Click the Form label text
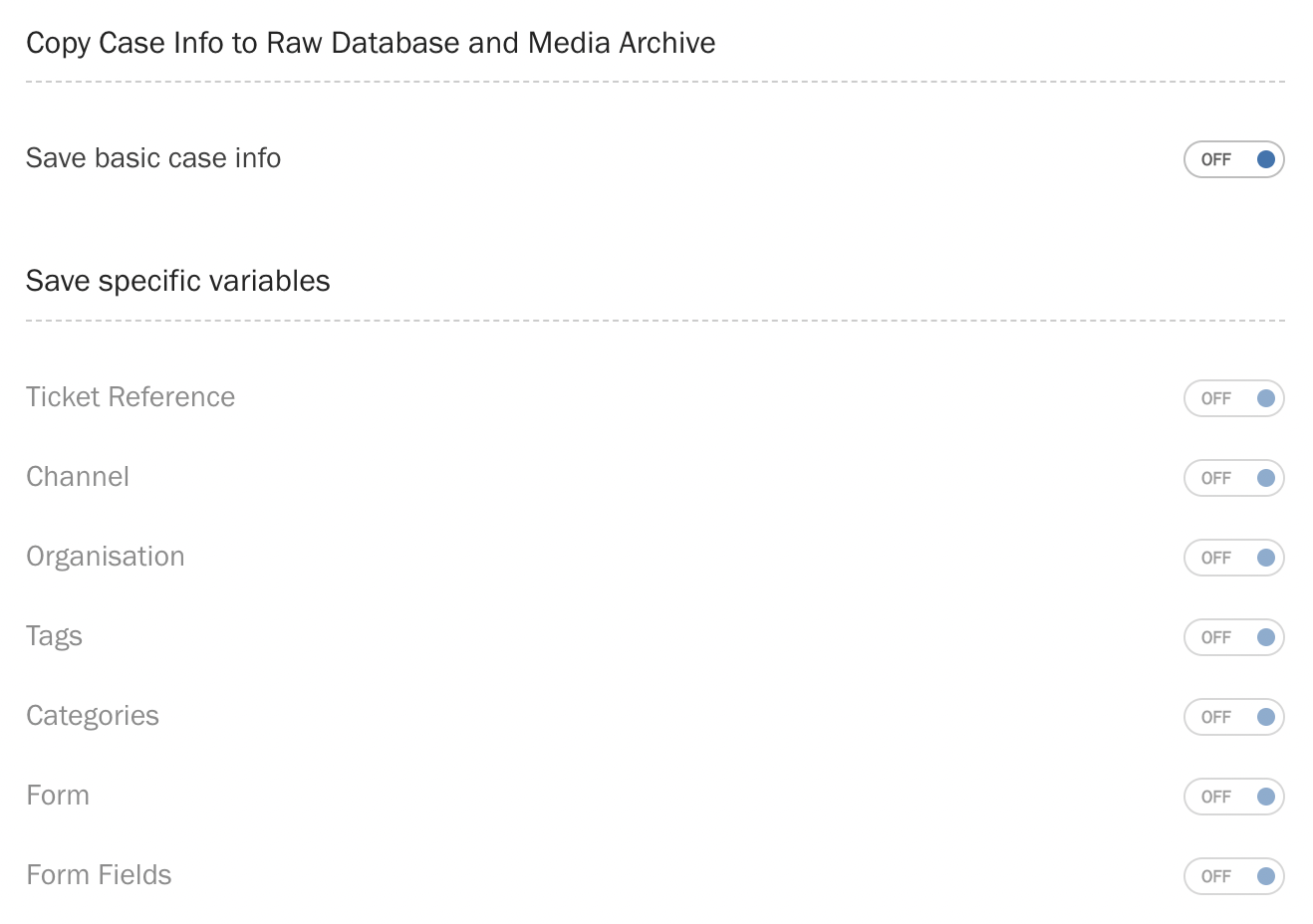Image resolution: width=1313 pixels, height=924 pixels. 58,796
